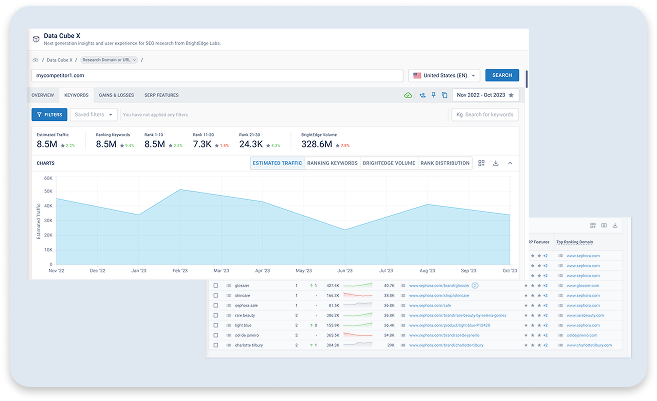Click the circled arrow icon after glossier URL
Viewport: 657px width, 401px height.
pos(475,286)
